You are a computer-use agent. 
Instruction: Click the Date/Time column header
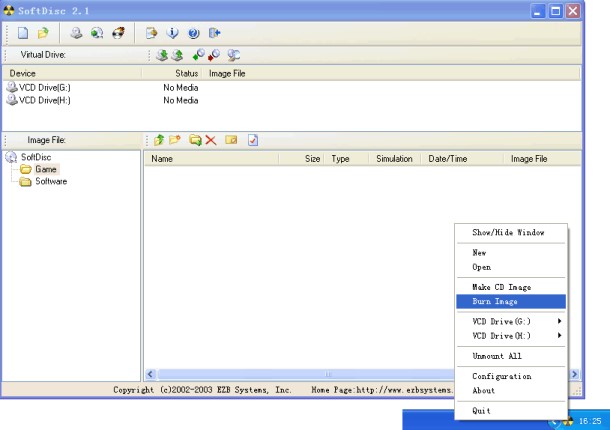(462, 159)
